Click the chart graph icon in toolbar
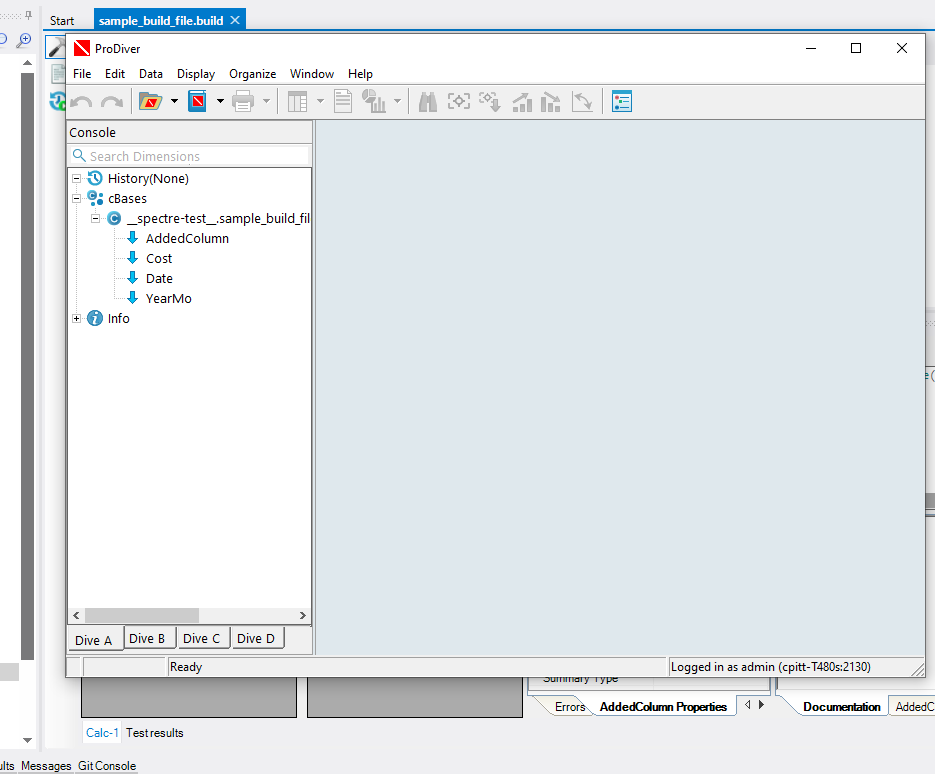 [x=375, y=101]
